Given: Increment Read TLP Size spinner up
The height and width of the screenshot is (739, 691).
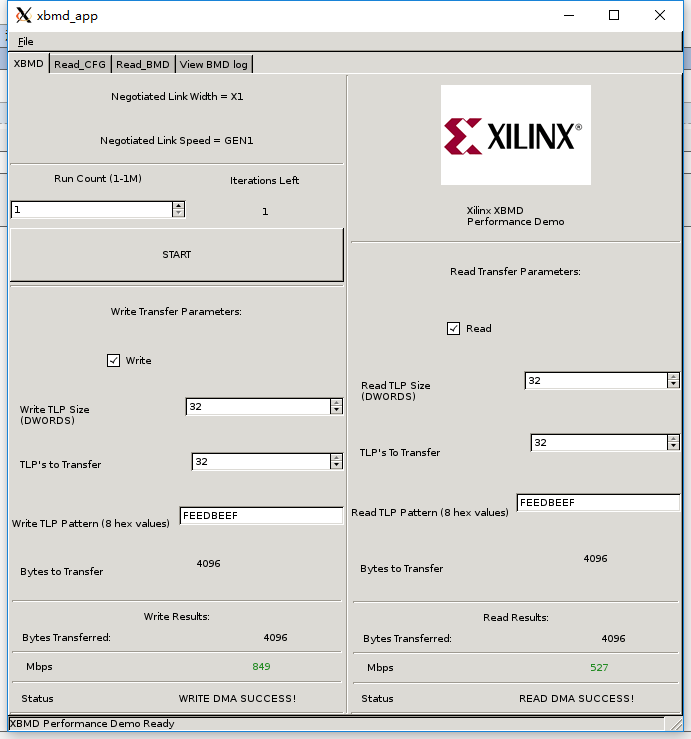Looking at the screenshot, I should (x=673, y=376).
